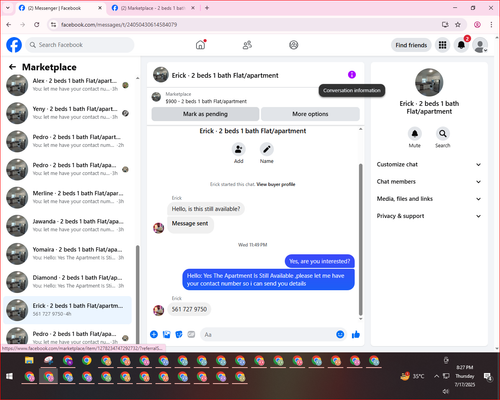Choose a sticker in composer
The image size is (500, 400).
179,334
